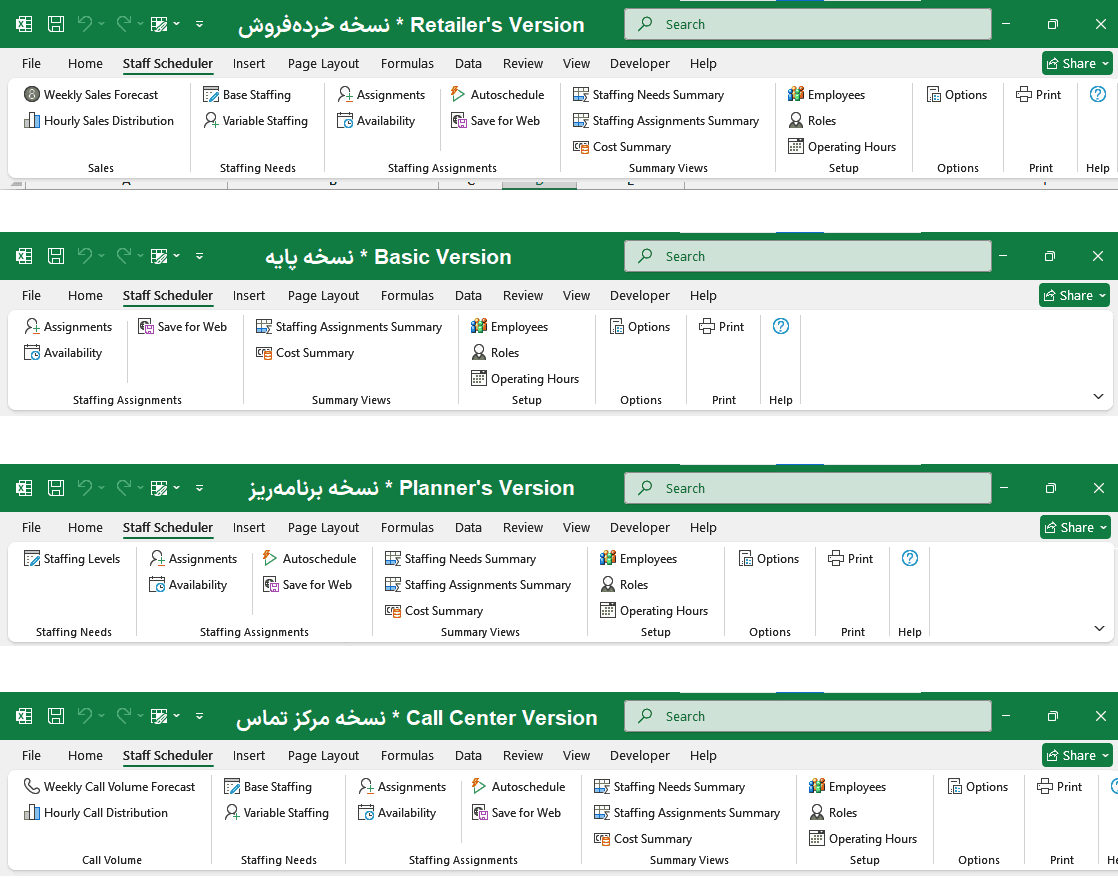Click Print in Basic Version ribbon
The height and width of the screenshot is (880, 1118).
click(721, 327)
